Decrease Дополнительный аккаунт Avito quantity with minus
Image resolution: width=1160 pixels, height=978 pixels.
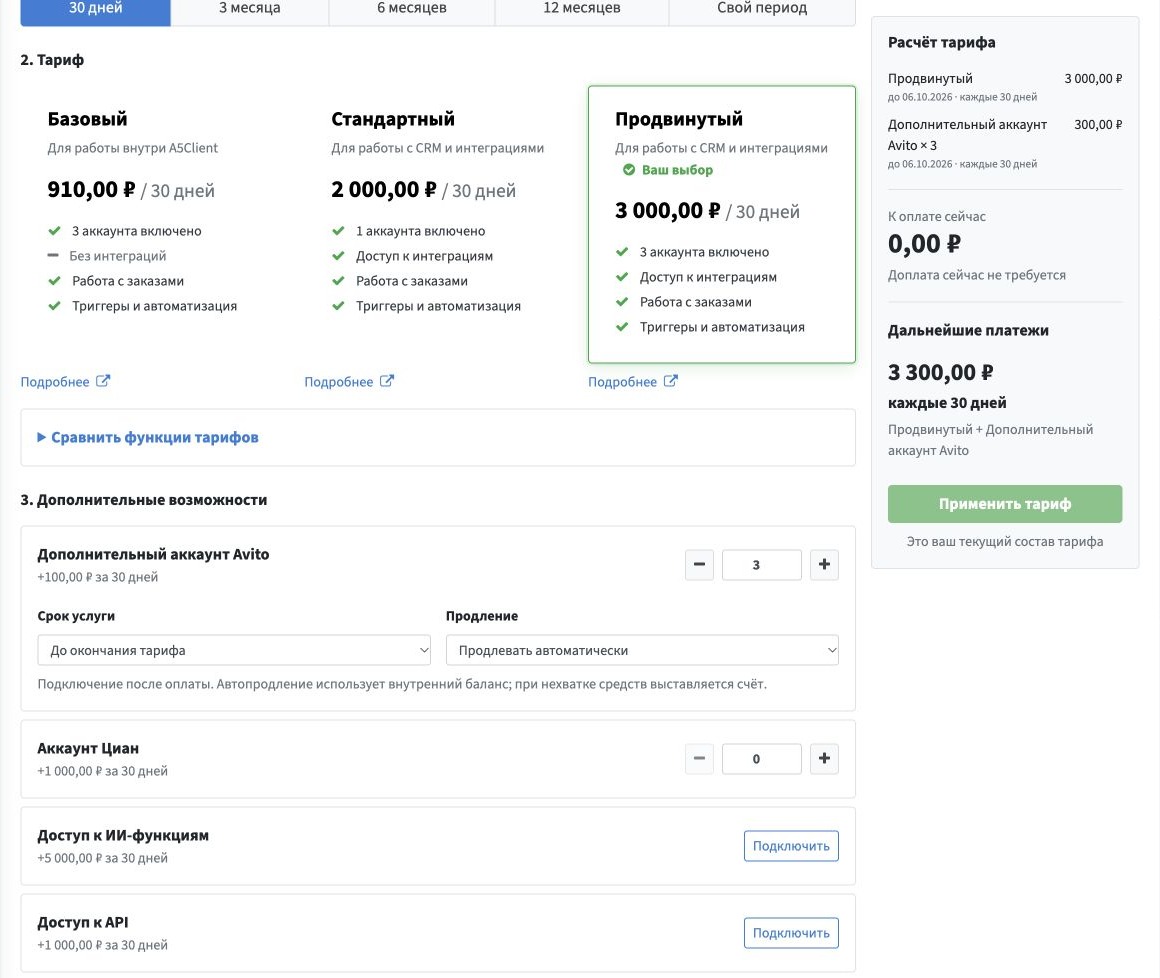coord(699,564)
